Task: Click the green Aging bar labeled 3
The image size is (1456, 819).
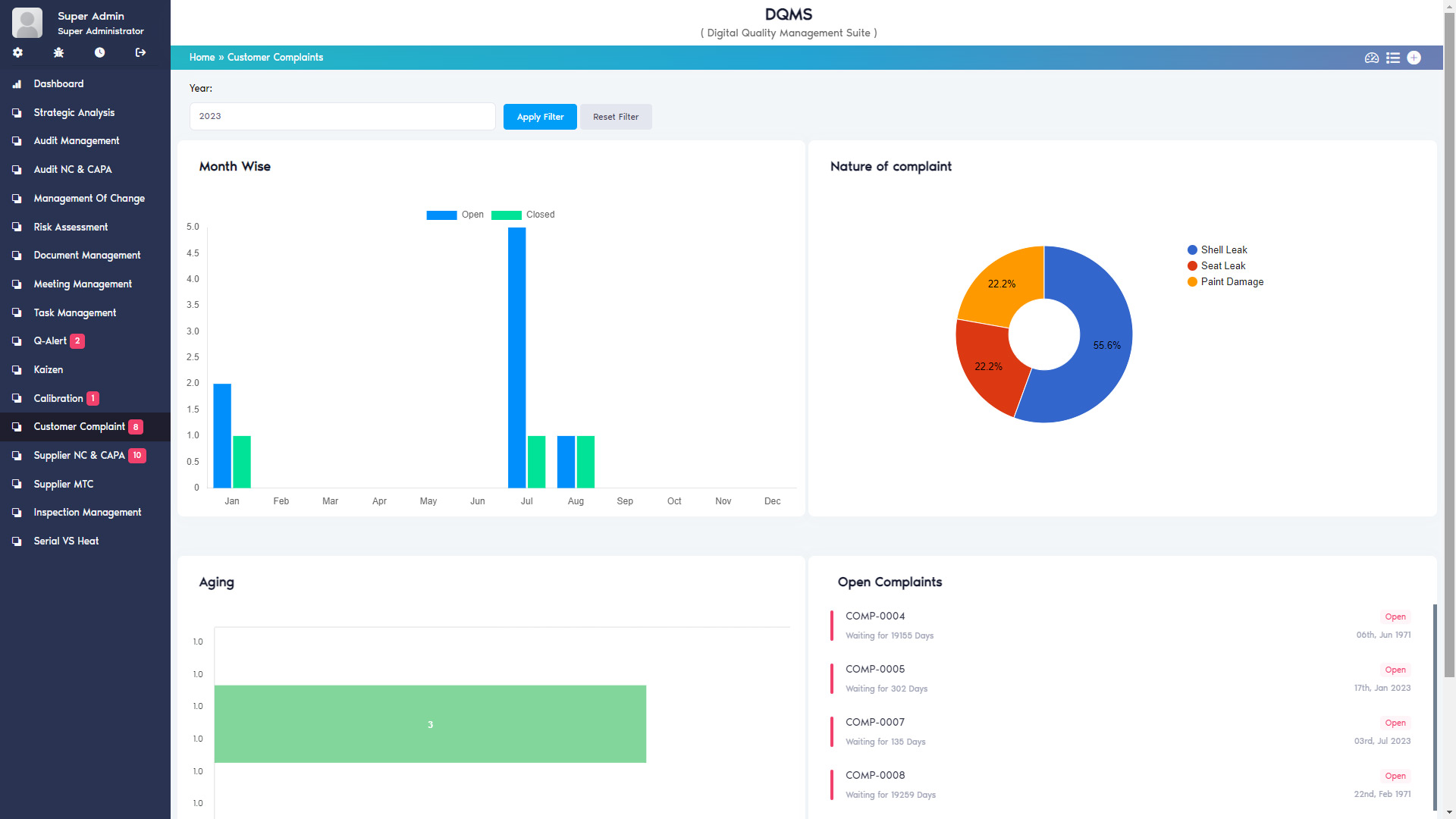Action: 430,724
